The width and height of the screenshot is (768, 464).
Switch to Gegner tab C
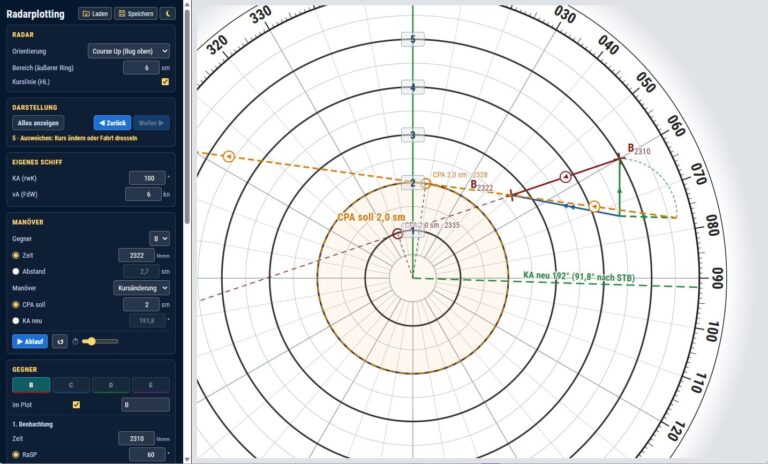click(x=71, y=385)
